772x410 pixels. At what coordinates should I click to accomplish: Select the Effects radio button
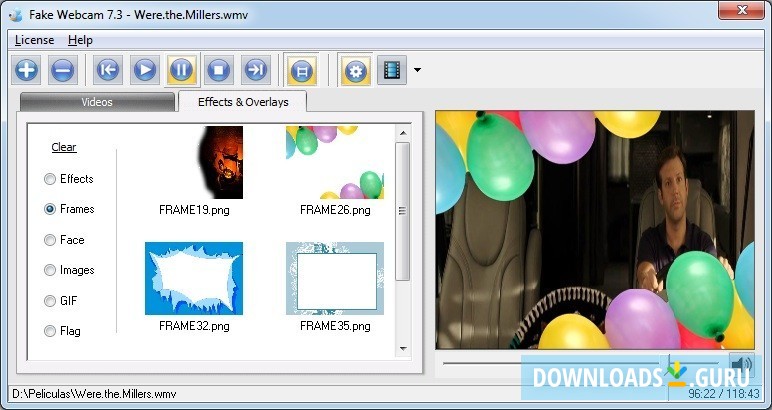point(68,179)
